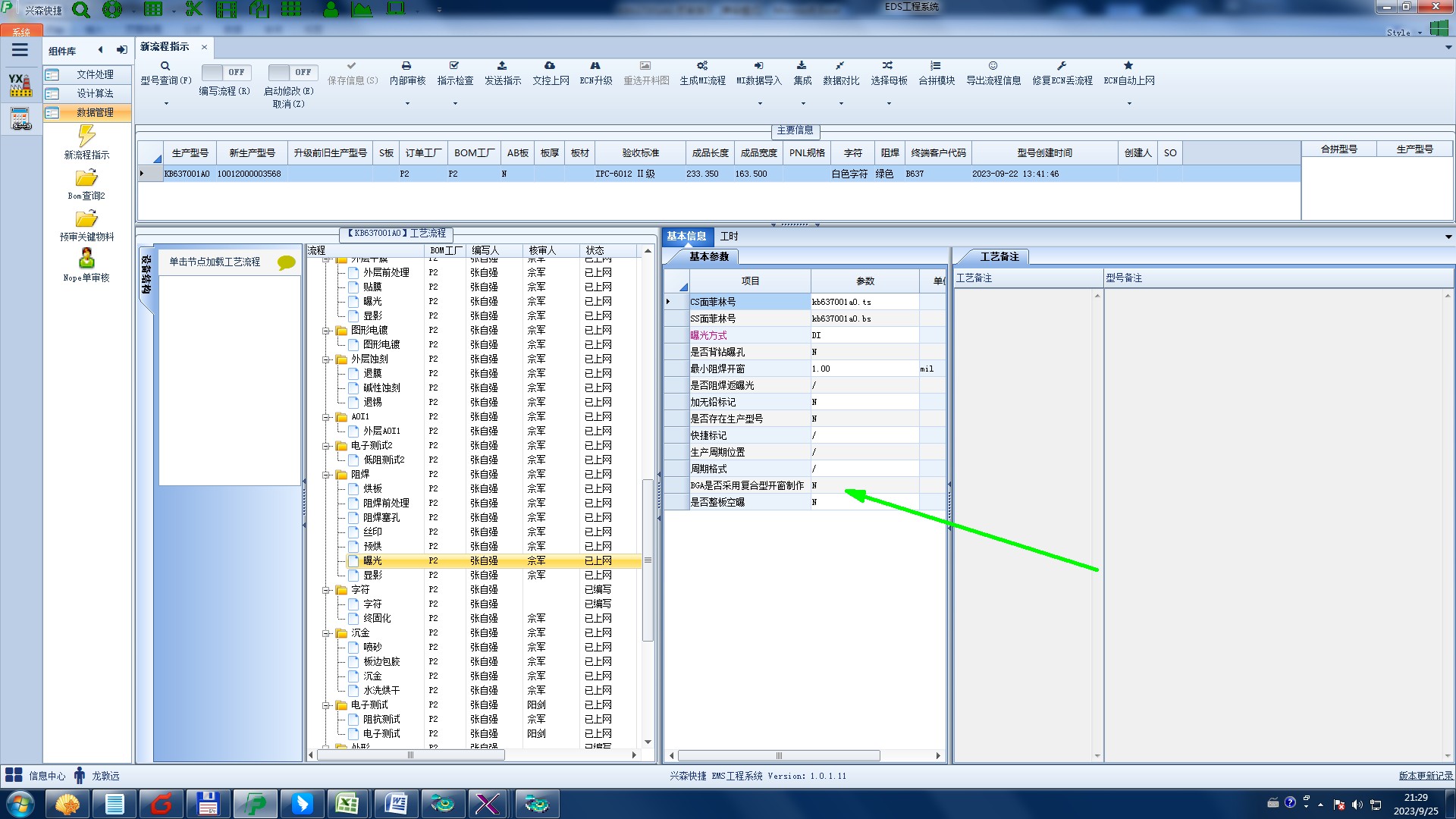The width and height of the screenshot is (1456, 819).
Task: Open Excel from Windows taskbar
Action: (347, 804)
